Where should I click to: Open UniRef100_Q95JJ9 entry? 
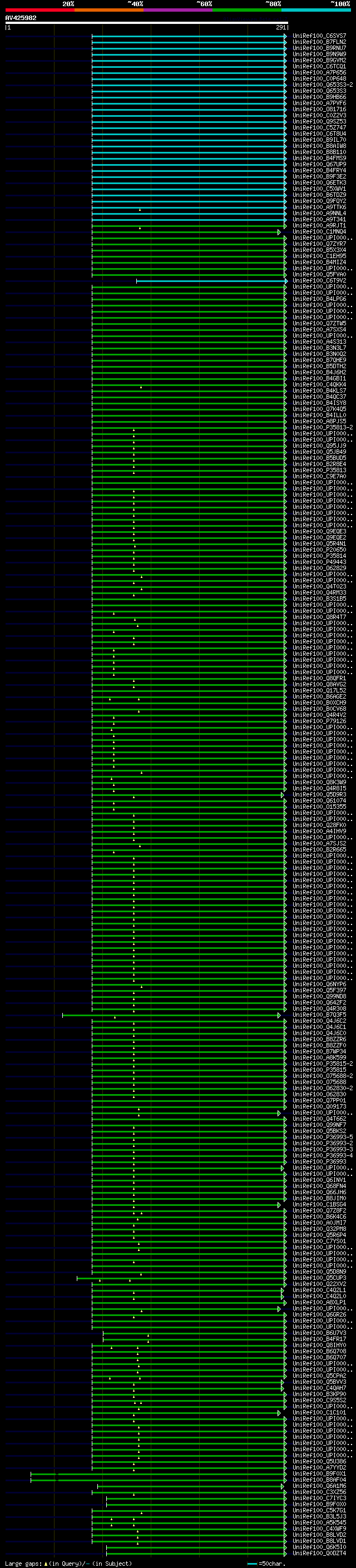(x=319, y=446)
